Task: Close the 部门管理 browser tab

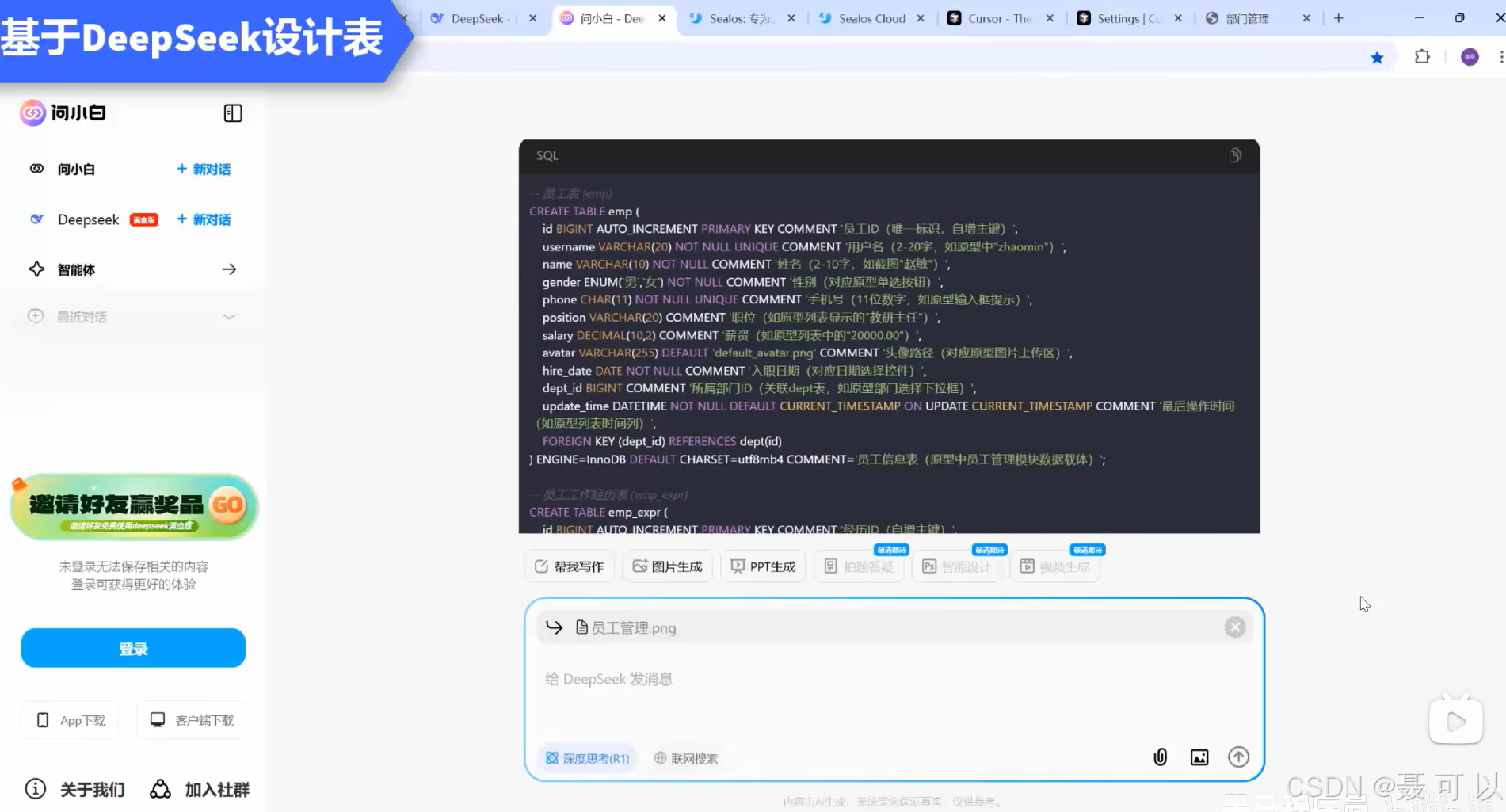Action: [x=1306, y=18]
